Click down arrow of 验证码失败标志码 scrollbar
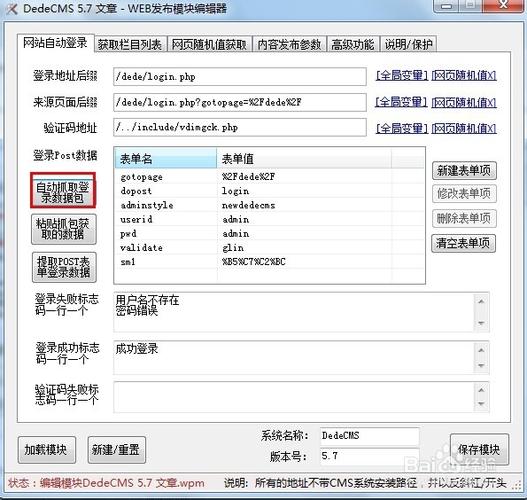The width and height of the screenshot is (527, 500). [481, 404]
